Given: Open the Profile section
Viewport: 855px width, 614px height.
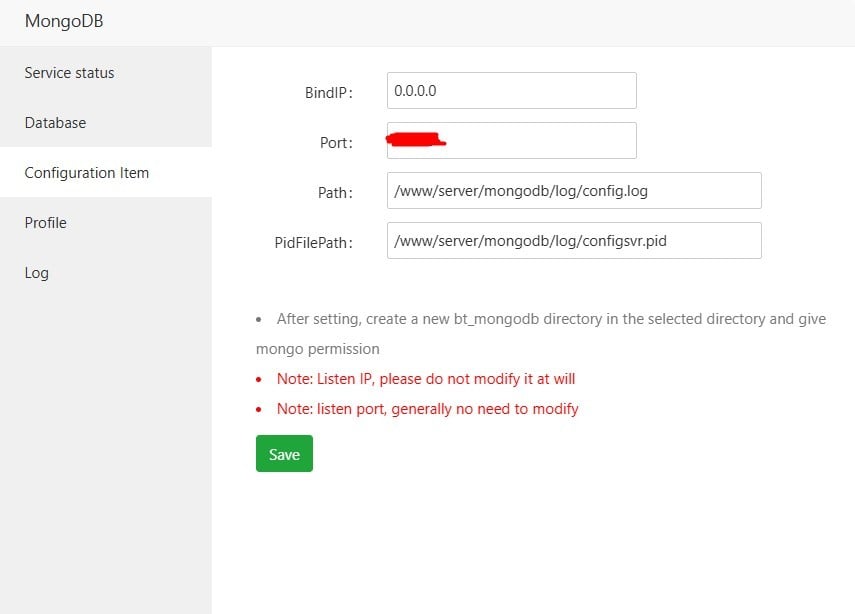Looking at the screenshot, I should [46, 223].
